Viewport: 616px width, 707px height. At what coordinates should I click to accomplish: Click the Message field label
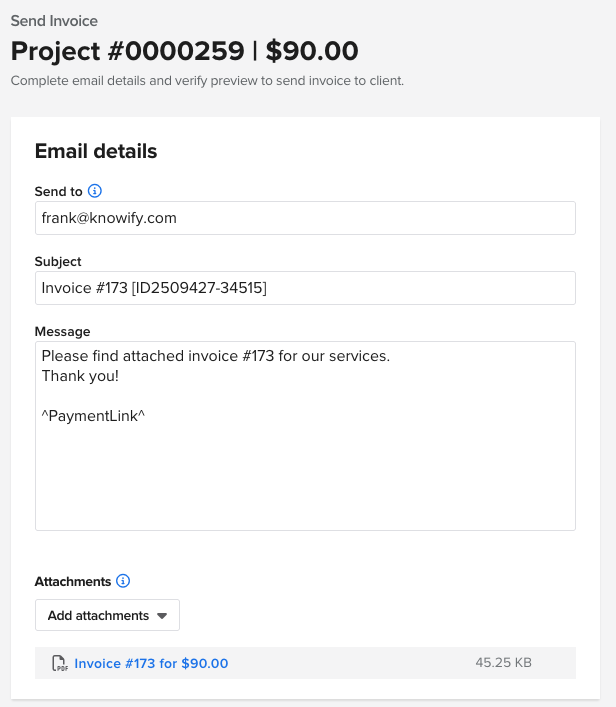[62, 332]
